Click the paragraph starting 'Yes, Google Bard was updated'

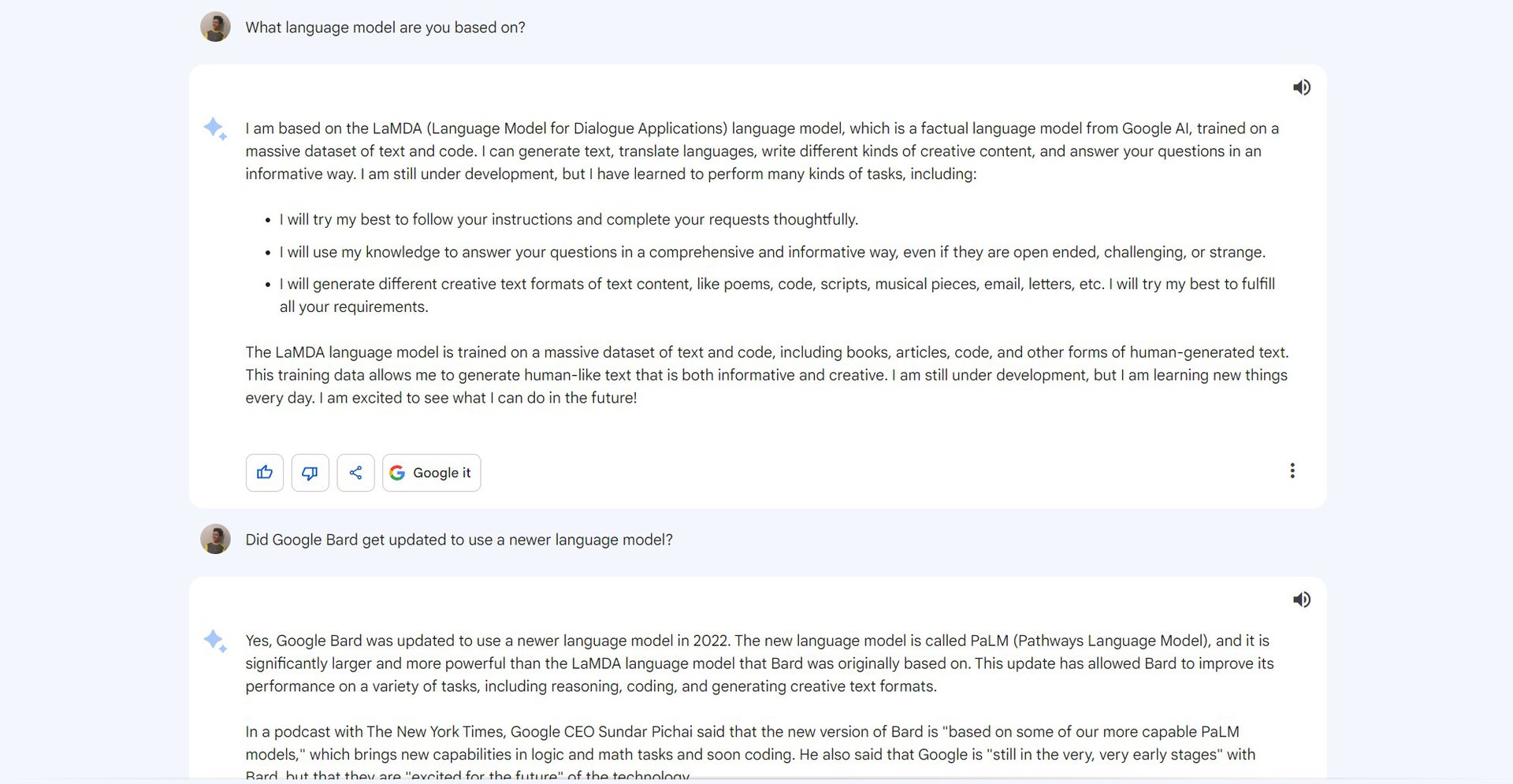[x=759, y=663]
